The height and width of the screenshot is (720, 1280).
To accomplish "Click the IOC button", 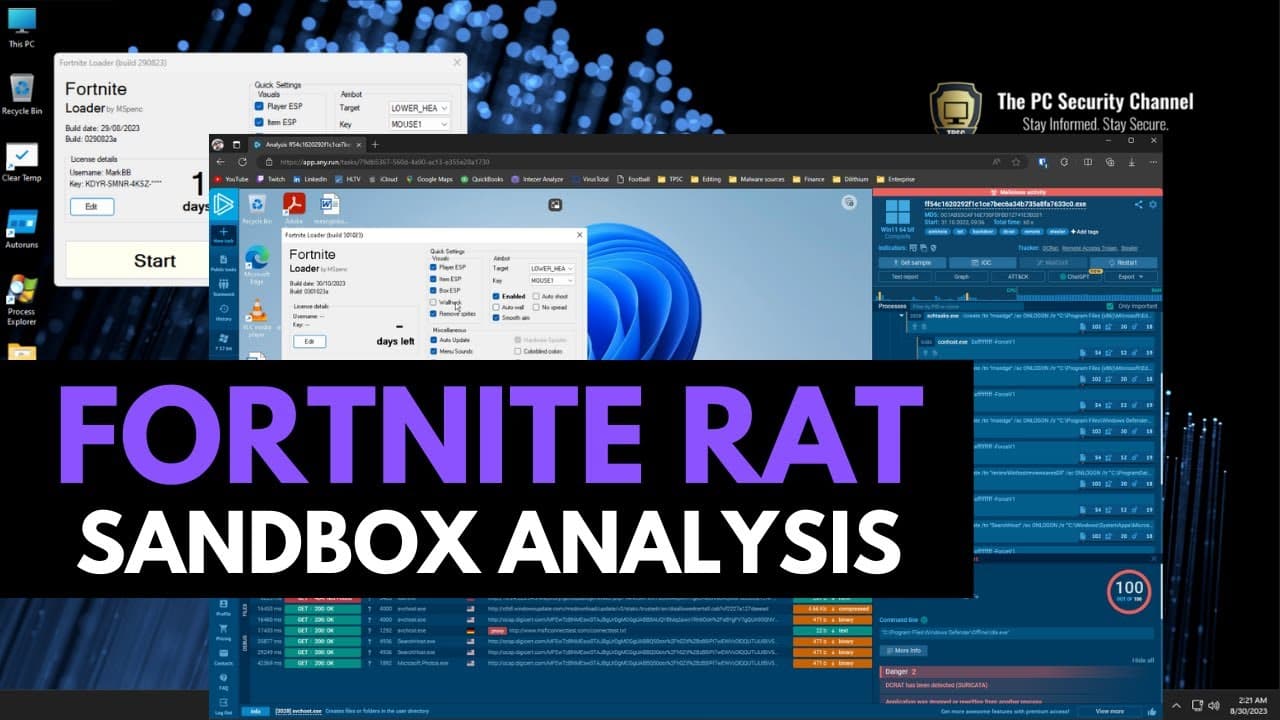I will click(x=981, y=262).
